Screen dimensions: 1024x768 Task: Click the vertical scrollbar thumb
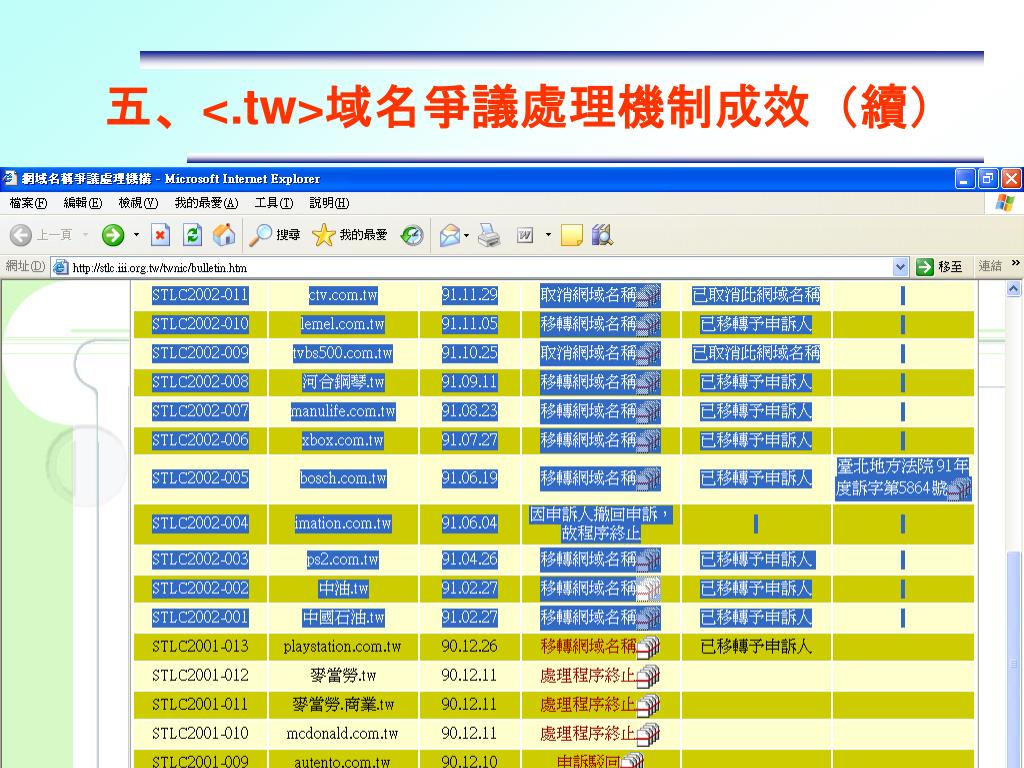coord(1013,660)
